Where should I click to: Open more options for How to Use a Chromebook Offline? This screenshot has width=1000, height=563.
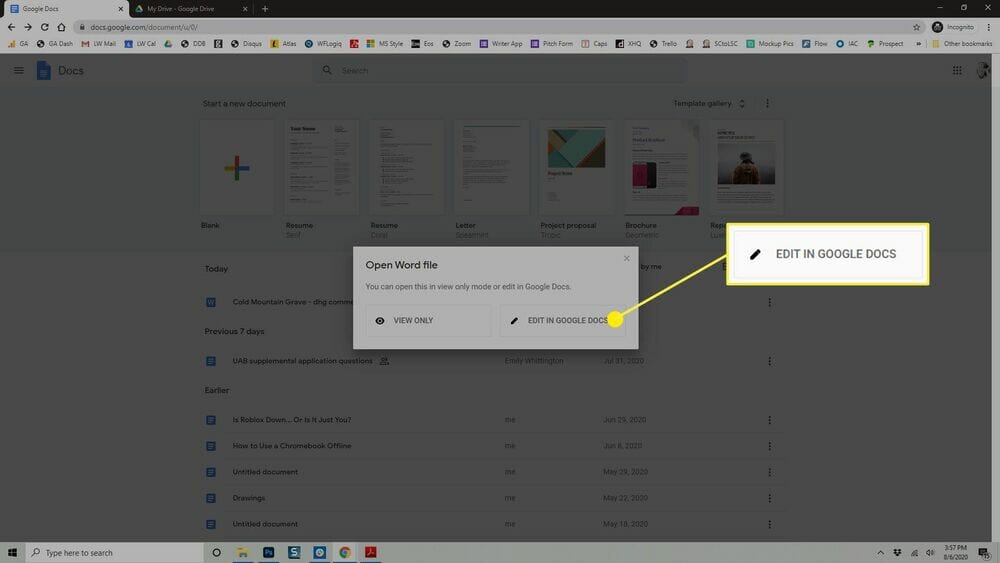[x=769, y=446]
